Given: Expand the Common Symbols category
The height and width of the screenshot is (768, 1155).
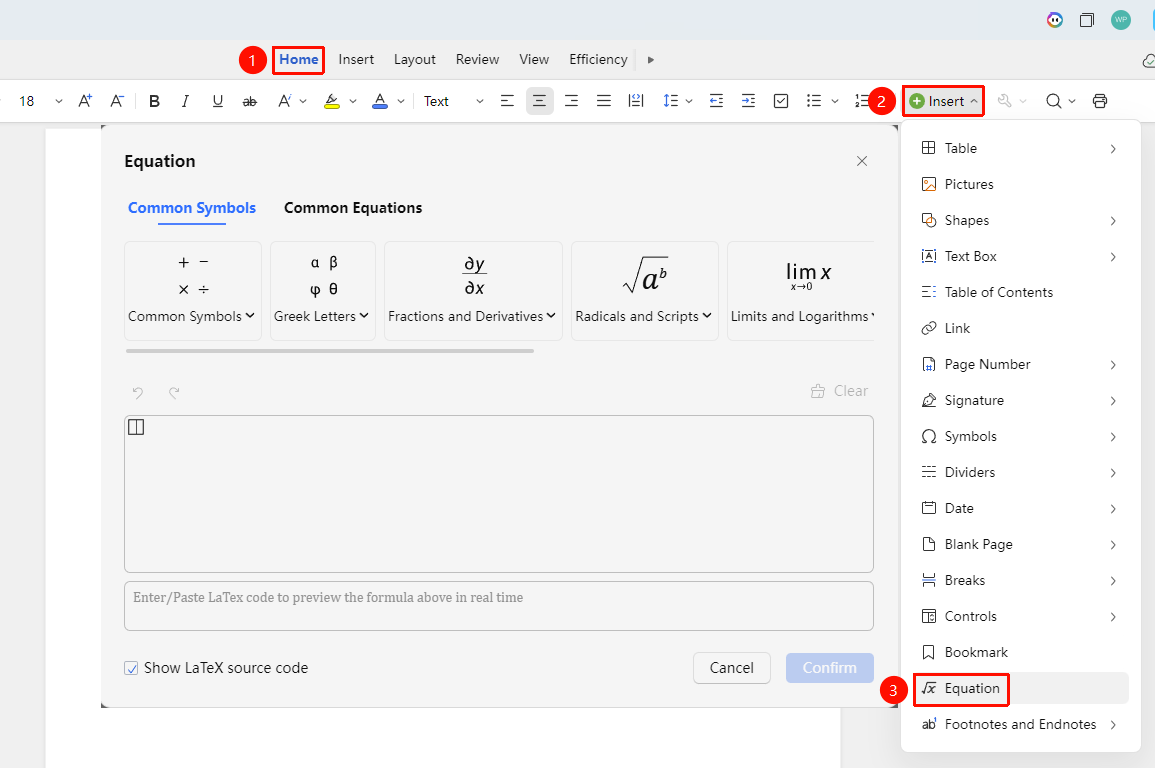Looking at the screenshot, I should point(192,290).
